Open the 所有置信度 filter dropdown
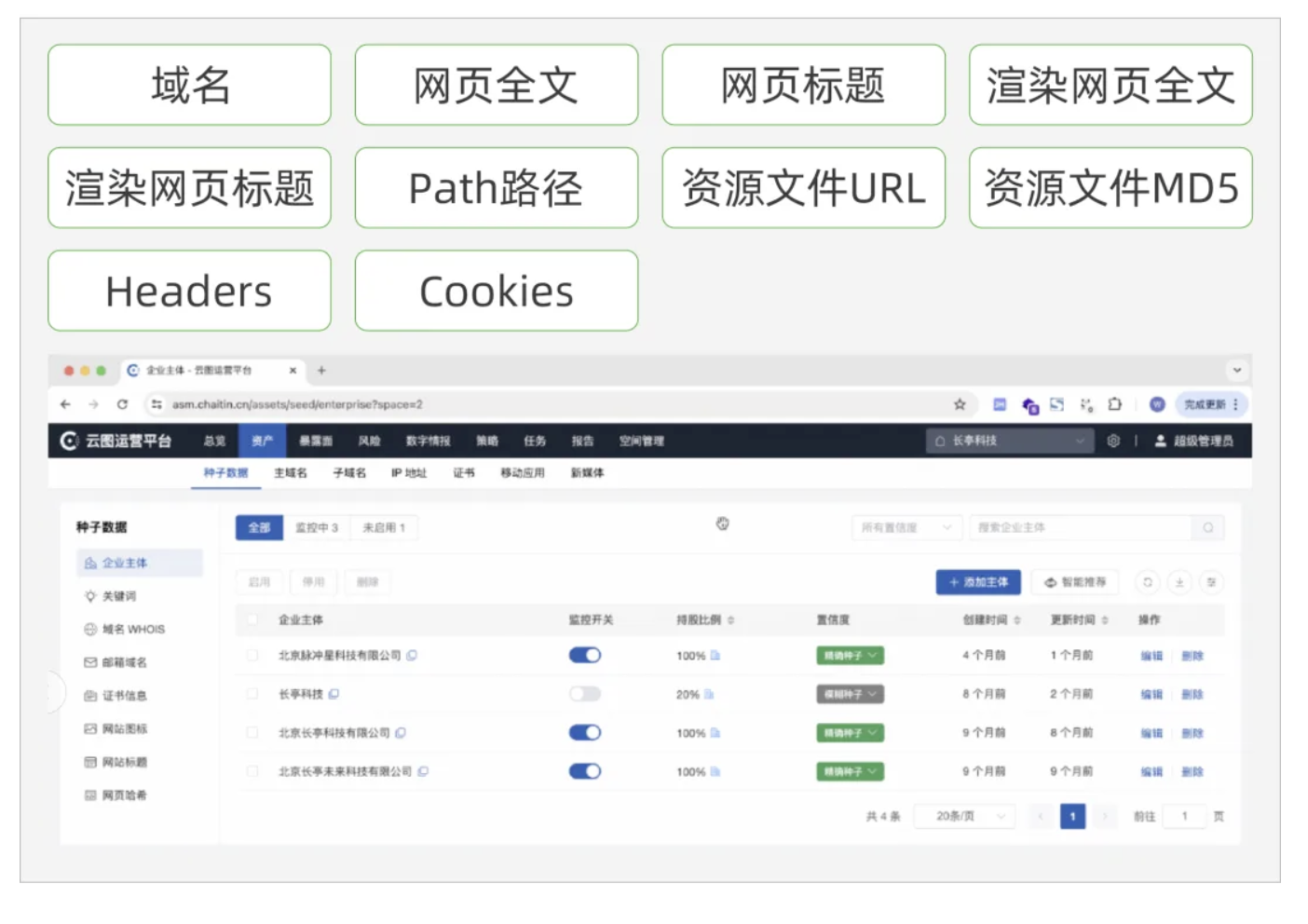This screenshot has width=1308, height=924. (906, 527)
